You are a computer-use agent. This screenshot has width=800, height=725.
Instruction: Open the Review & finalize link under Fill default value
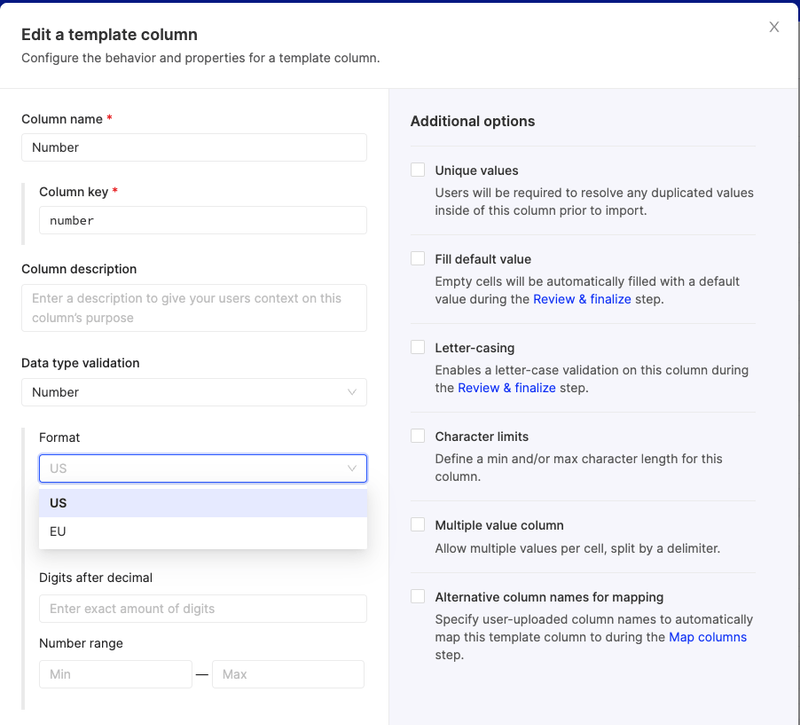582,298
